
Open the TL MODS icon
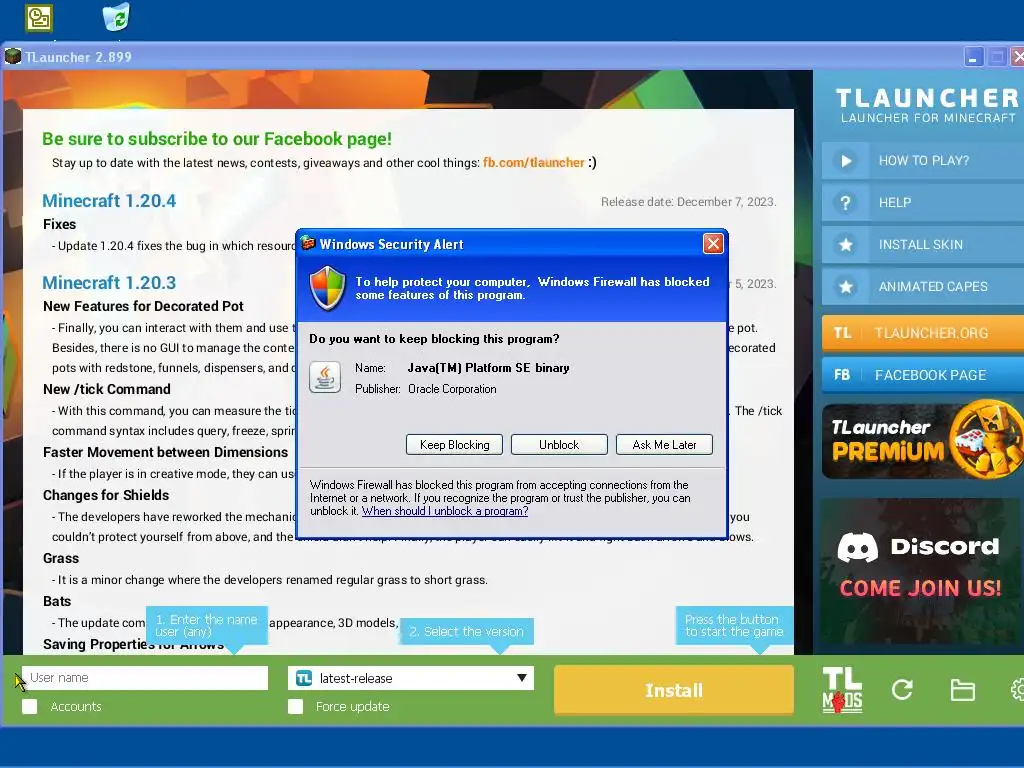click(842, 690)
